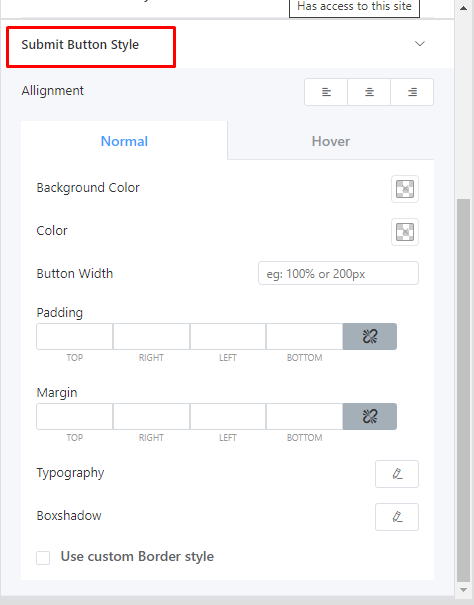Collapse Submit Button Style chevron
Image resolution: width=474 pixels, height=605 pixels.
pyautogui.click(x=420, y=44)
